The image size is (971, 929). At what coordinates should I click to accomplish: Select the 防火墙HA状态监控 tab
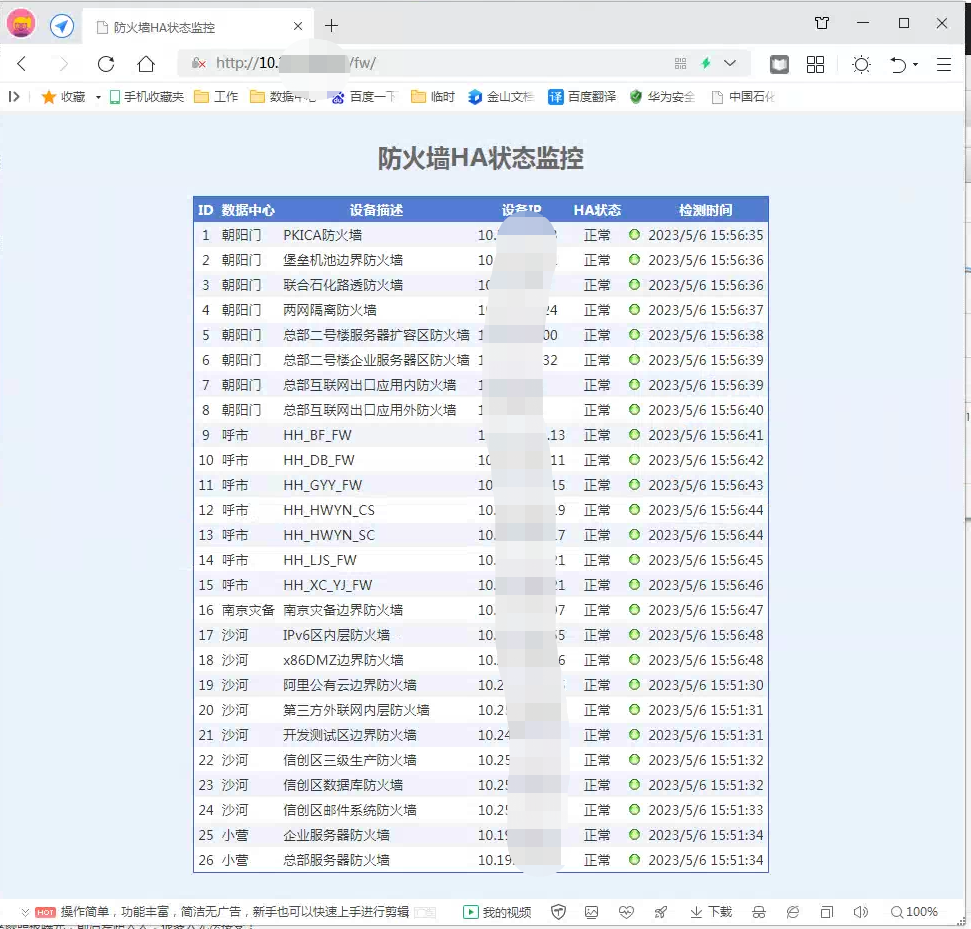pos(190,27)
